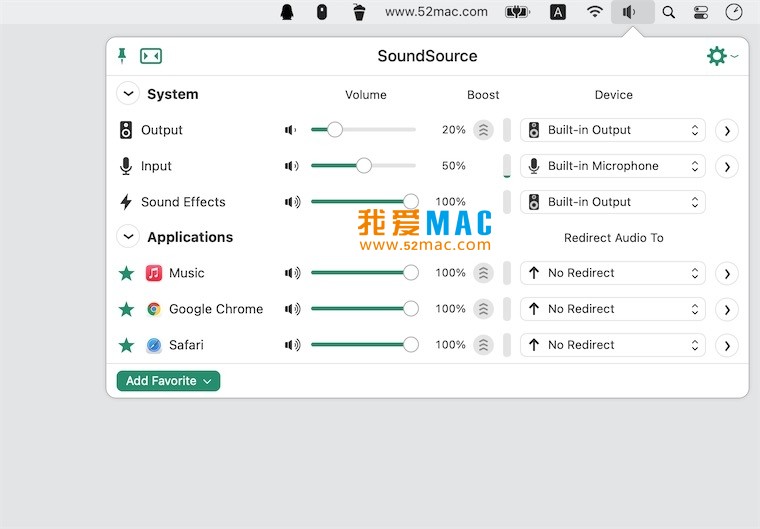Viewport: 760px width, 529px height.
Task: Unfavorite Safari via its star
Action: tap(127, 345)
